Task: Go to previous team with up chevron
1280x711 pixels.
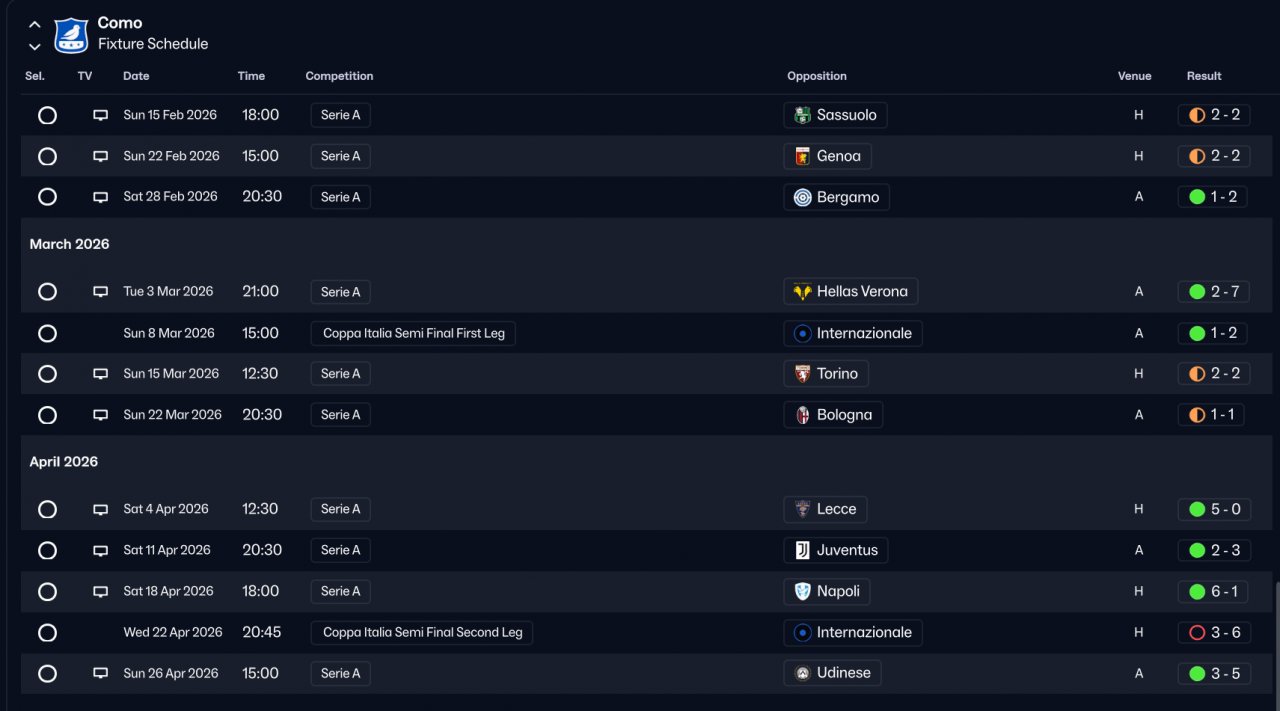Action: pos(35,24)
